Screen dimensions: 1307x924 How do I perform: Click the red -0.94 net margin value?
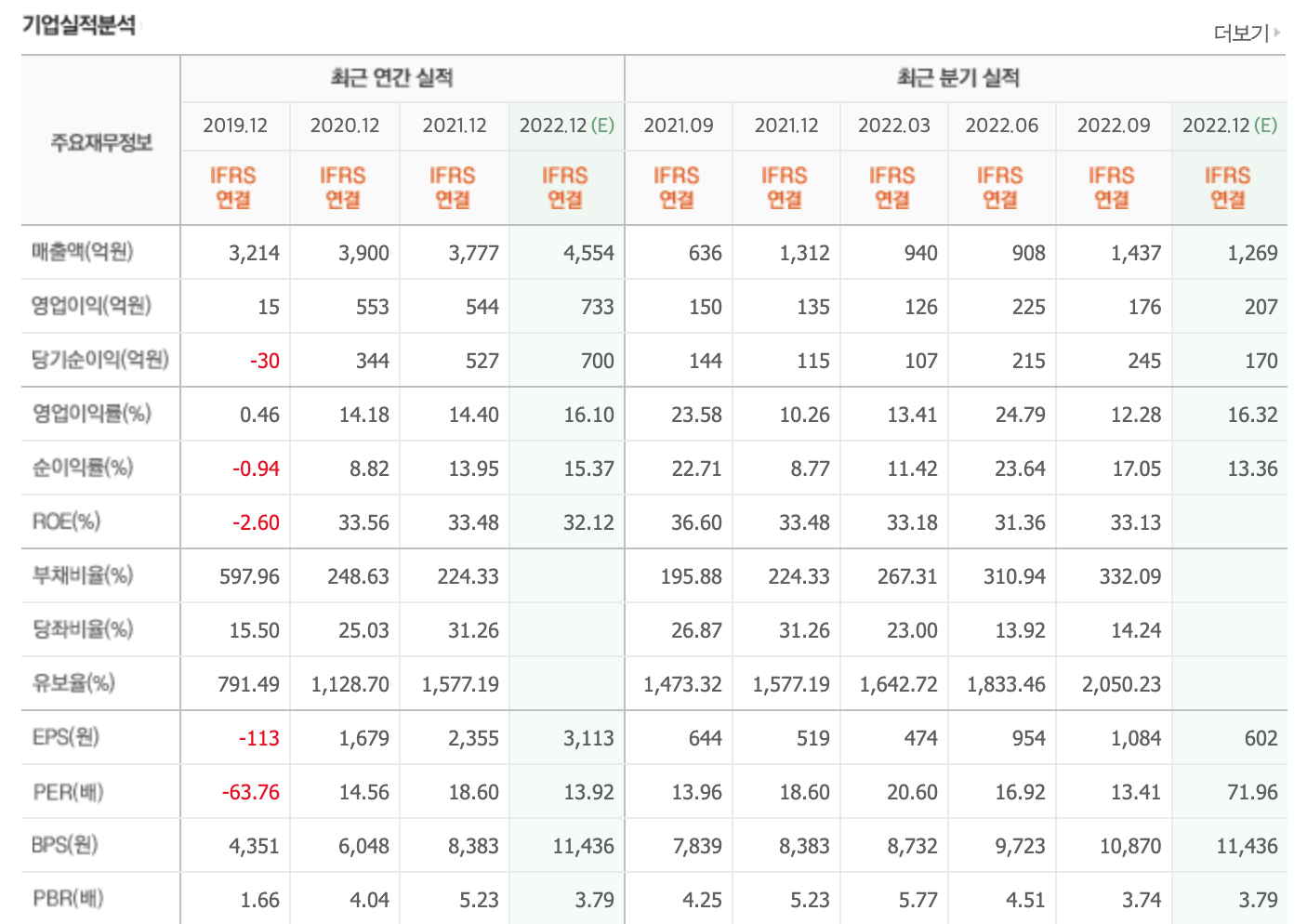point(256,469)
